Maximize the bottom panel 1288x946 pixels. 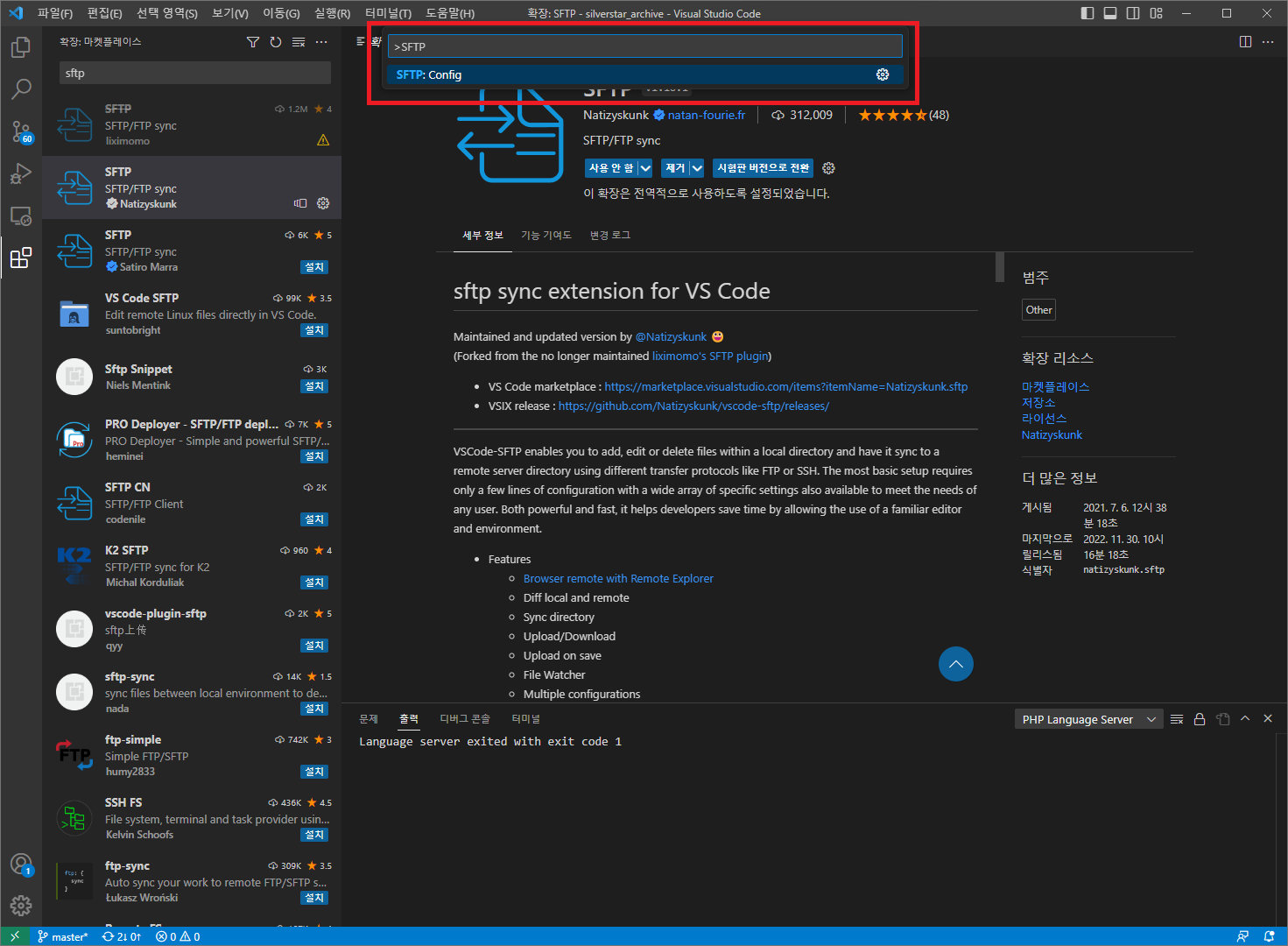1245,718
